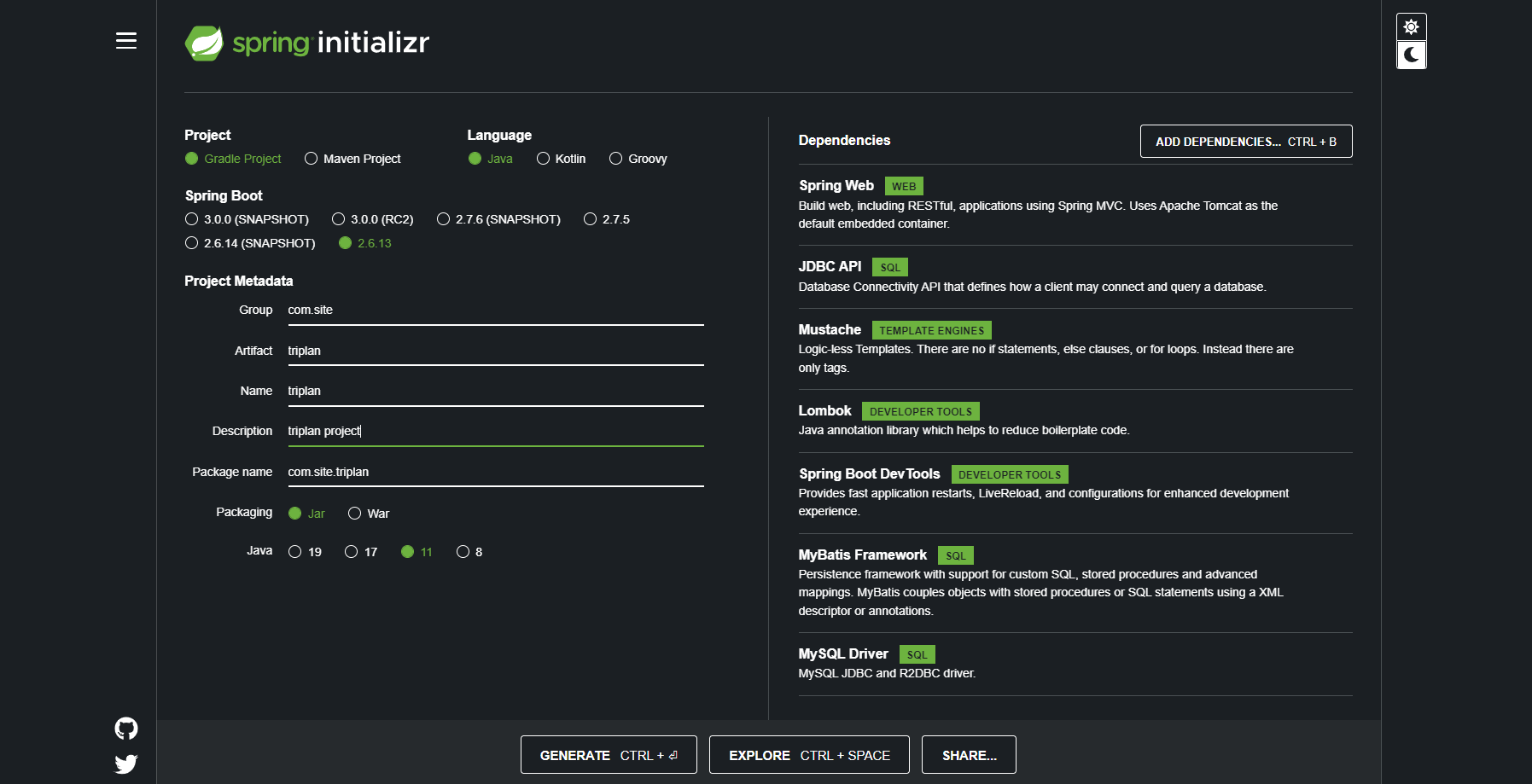The image size is (1532, 784).
Task: Switch to dark theme moon icon
Action: pos(1411,55)
